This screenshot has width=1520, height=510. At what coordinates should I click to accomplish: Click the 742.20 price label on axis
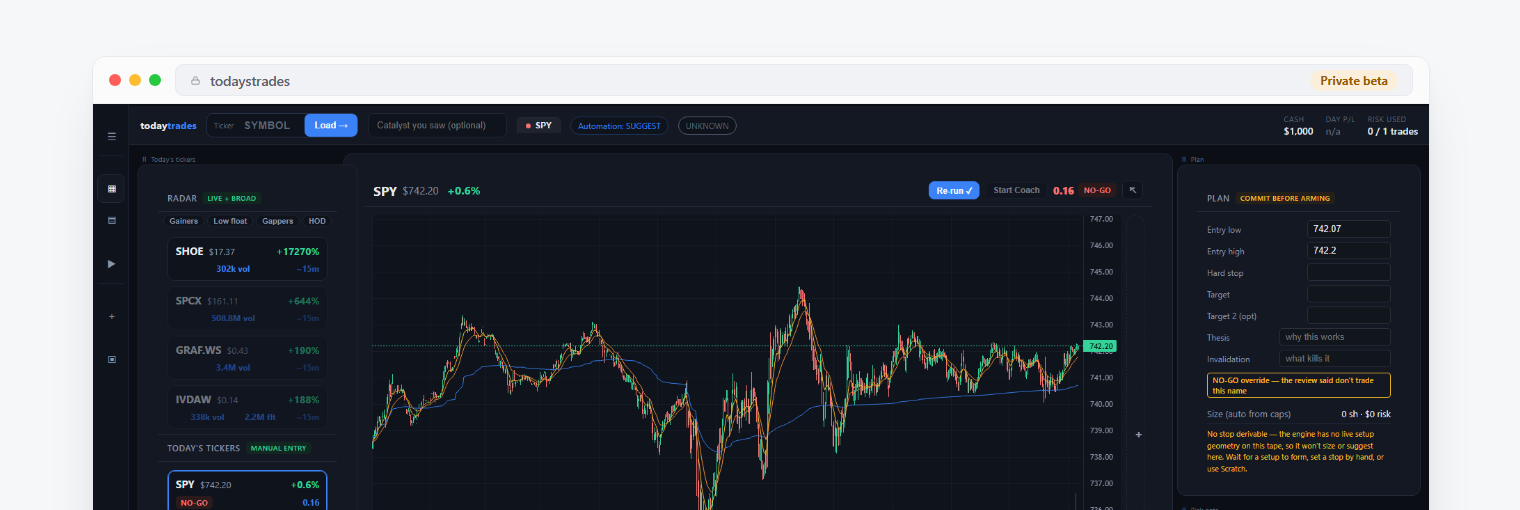[x=1099, y=347]
